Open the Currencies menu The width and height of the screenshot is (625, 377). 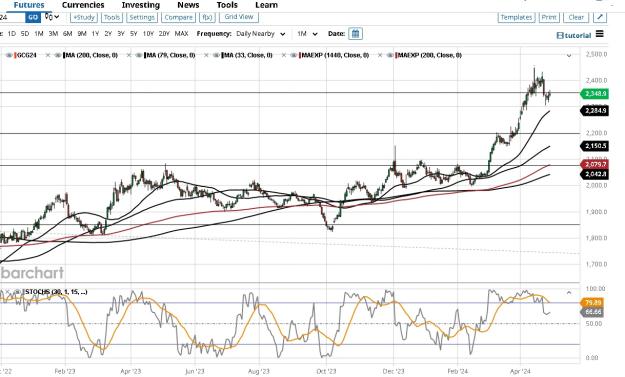pyautogui.click(x=83, y=5)
